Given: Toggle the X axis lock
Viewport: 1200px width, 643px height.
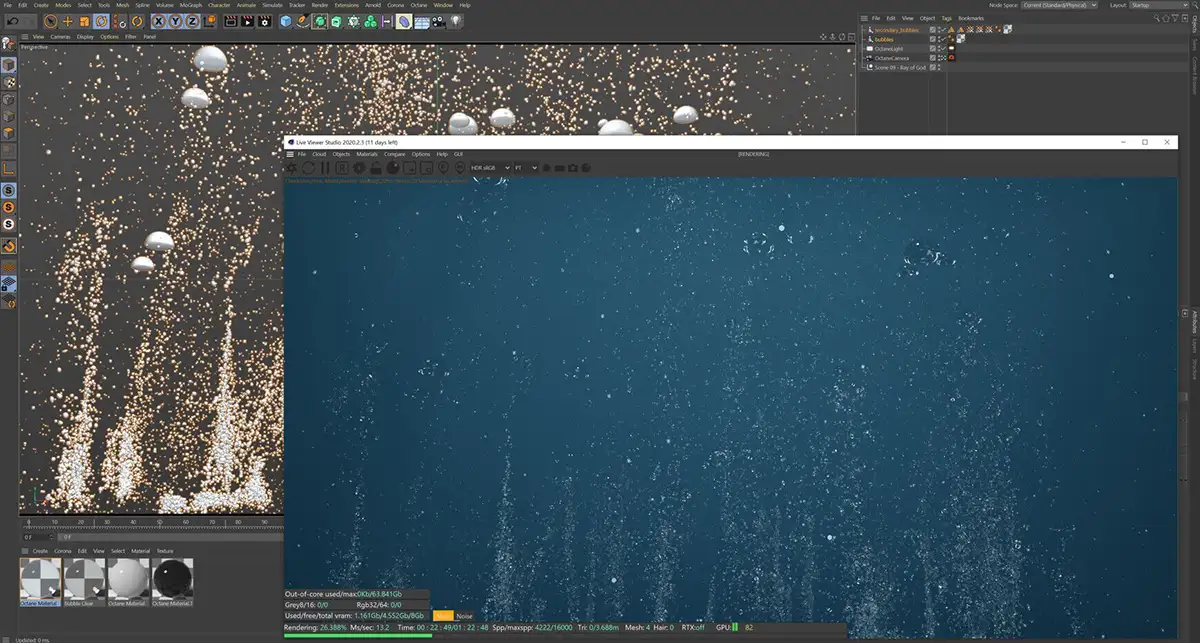Looking at the screenshot, I should (x=159, y=20).
